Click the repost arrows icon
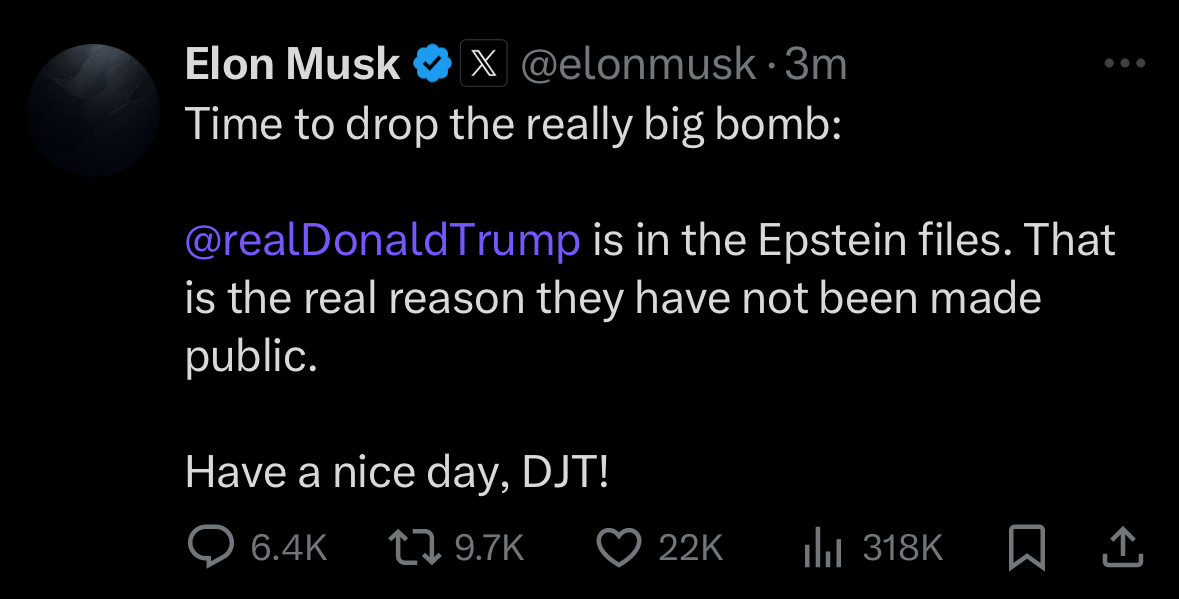 (414, 547)
